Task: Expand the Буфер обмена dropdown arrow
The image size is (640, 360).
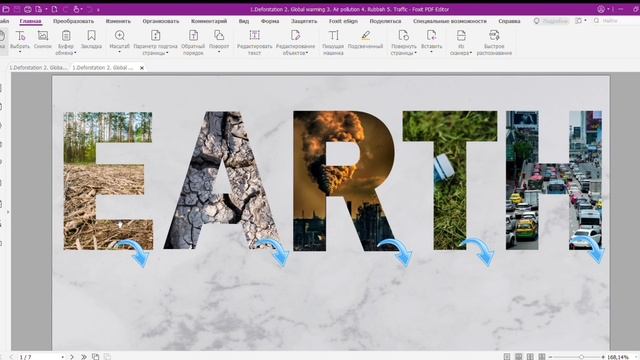Action: point(75,53)
